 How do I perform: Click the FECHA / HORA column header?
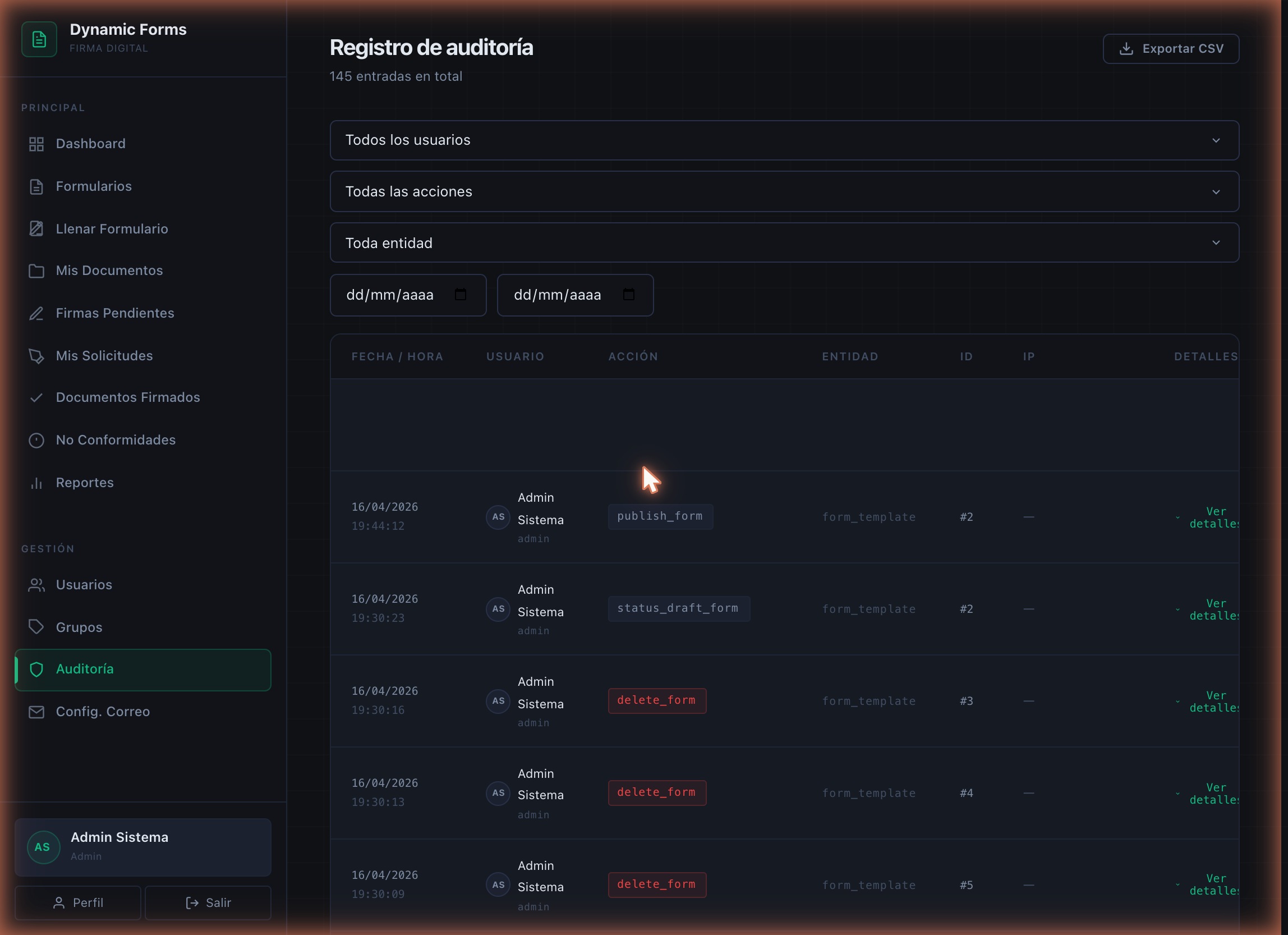(398, 357)
